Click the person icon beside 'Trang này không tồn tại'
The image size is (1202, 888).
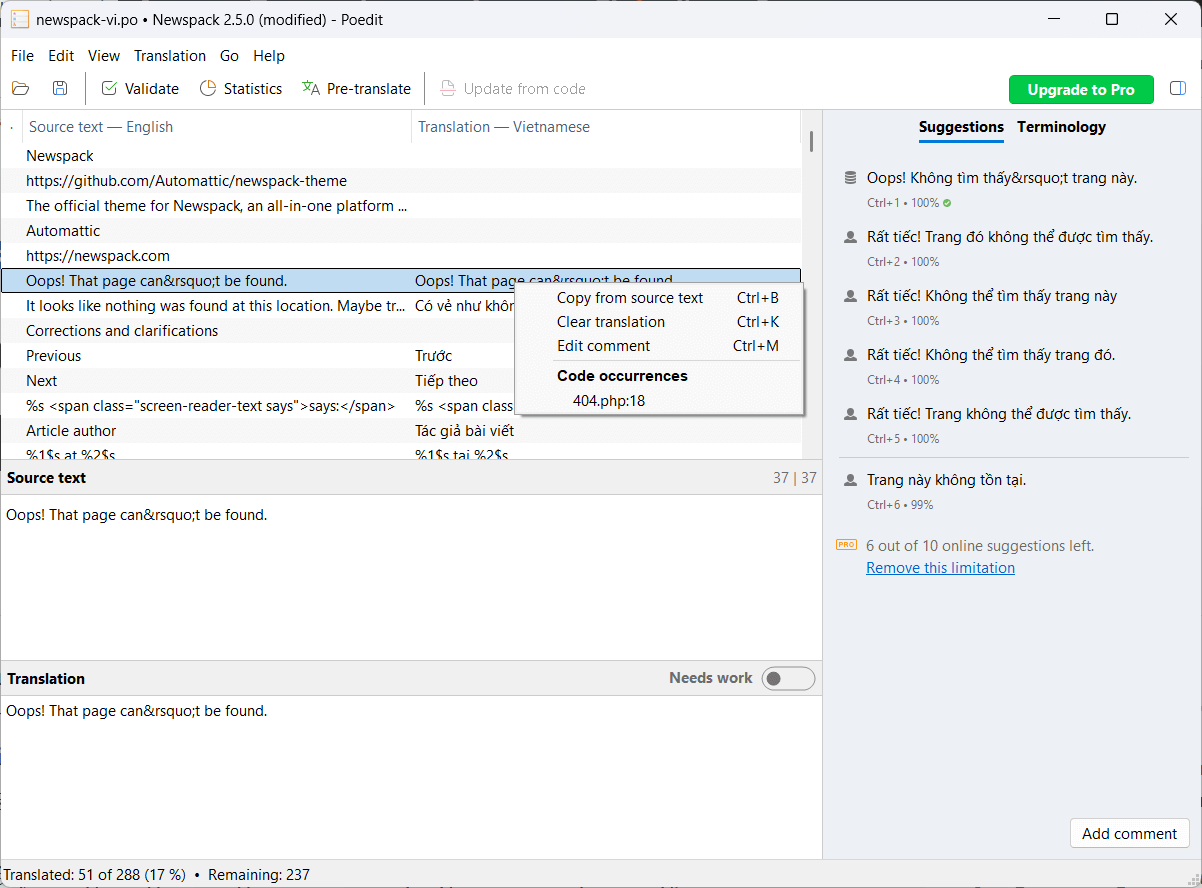[851, 480]
